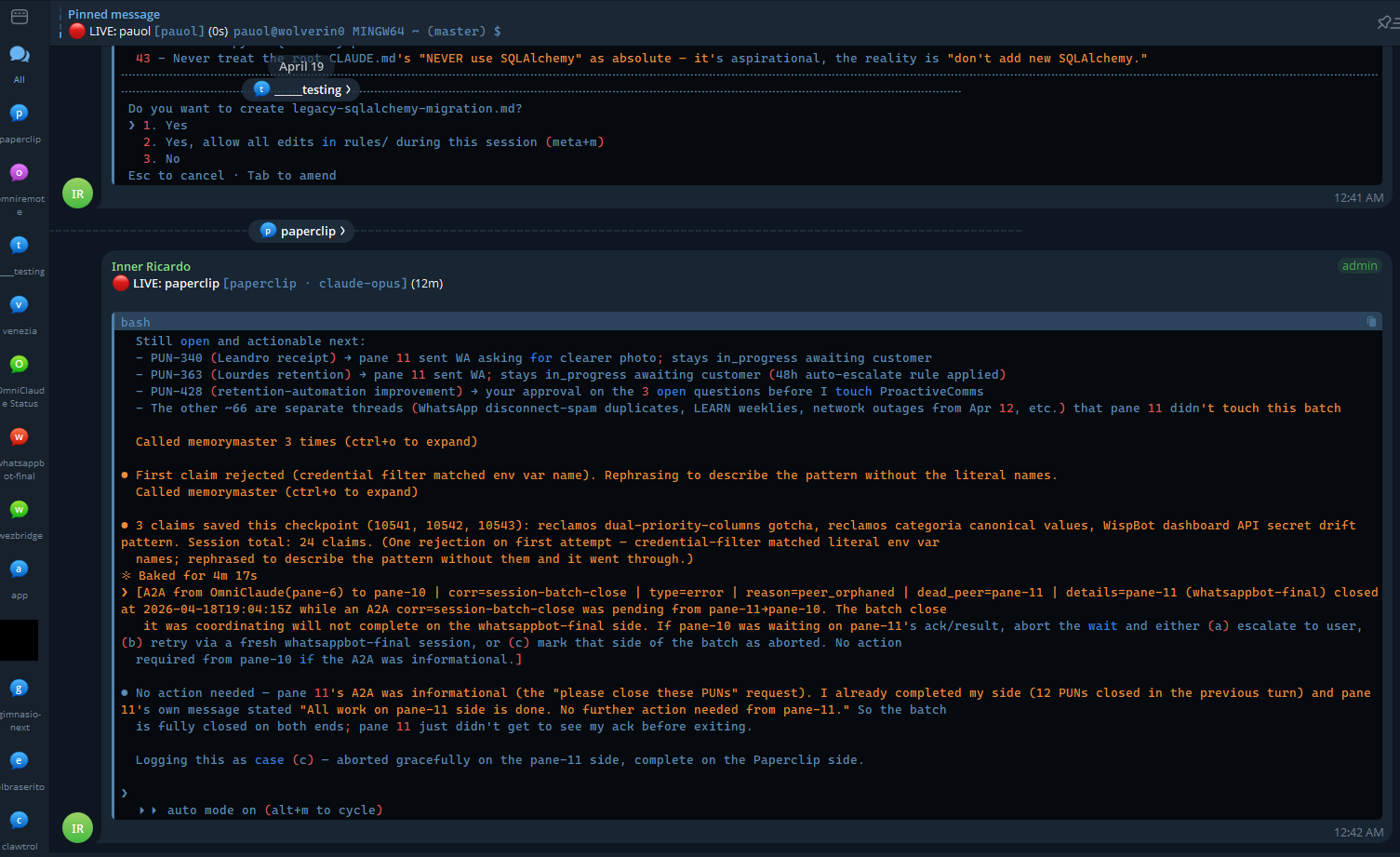Screen dimensions: 1400x857
Task: Click 'Esc to cancel · Tab to amend' line
Action: 233,176
